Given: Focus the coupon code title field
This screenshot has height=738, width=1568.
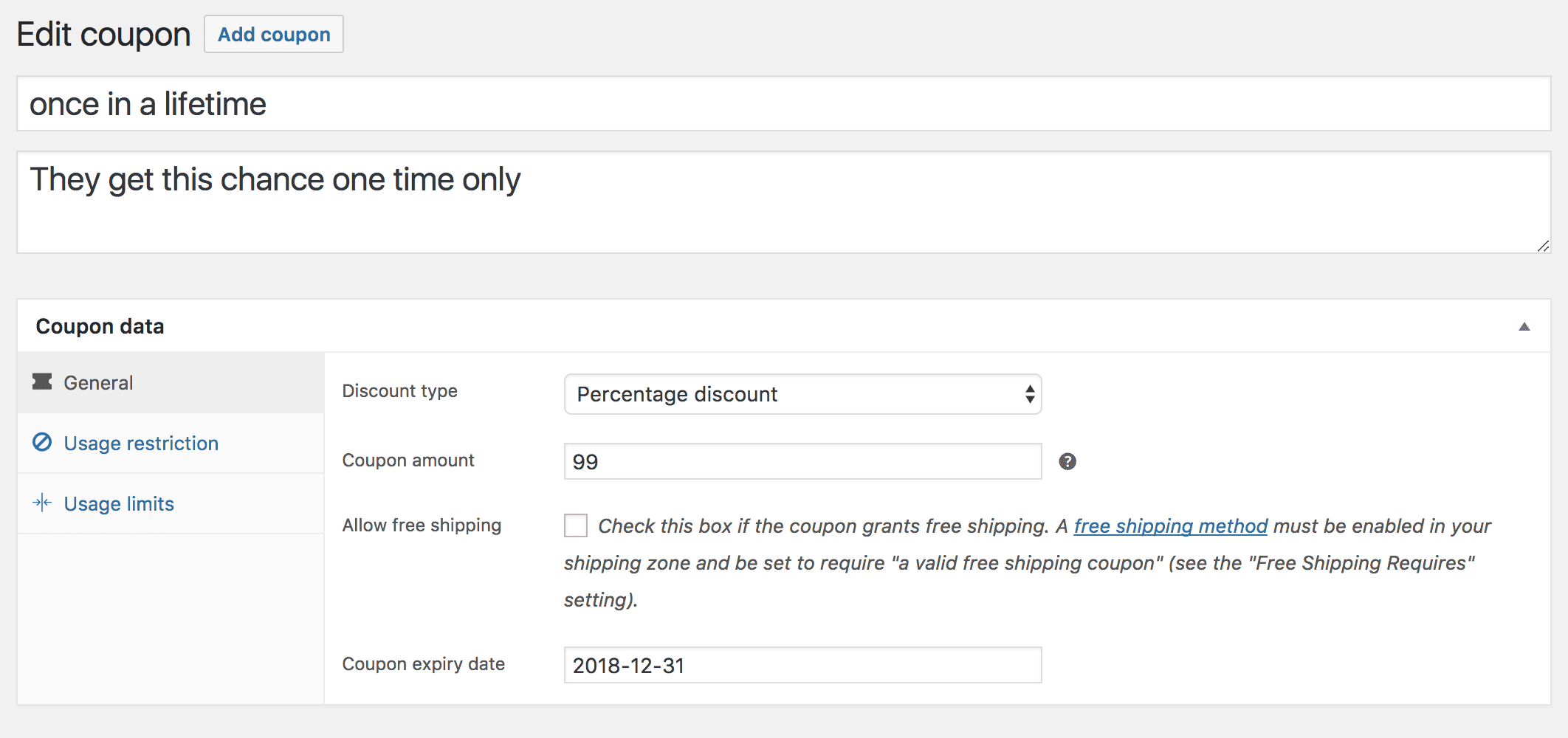Looking at the screenshot, I should click(x=783, y=103).
